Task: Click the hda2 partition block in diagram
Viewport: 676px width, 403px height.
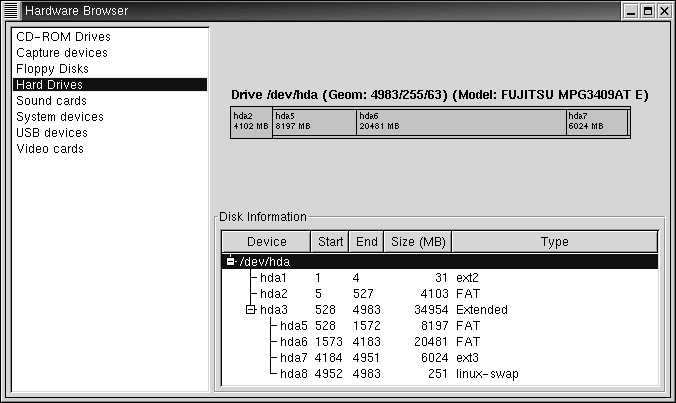Action: click(x=251, y=122)
